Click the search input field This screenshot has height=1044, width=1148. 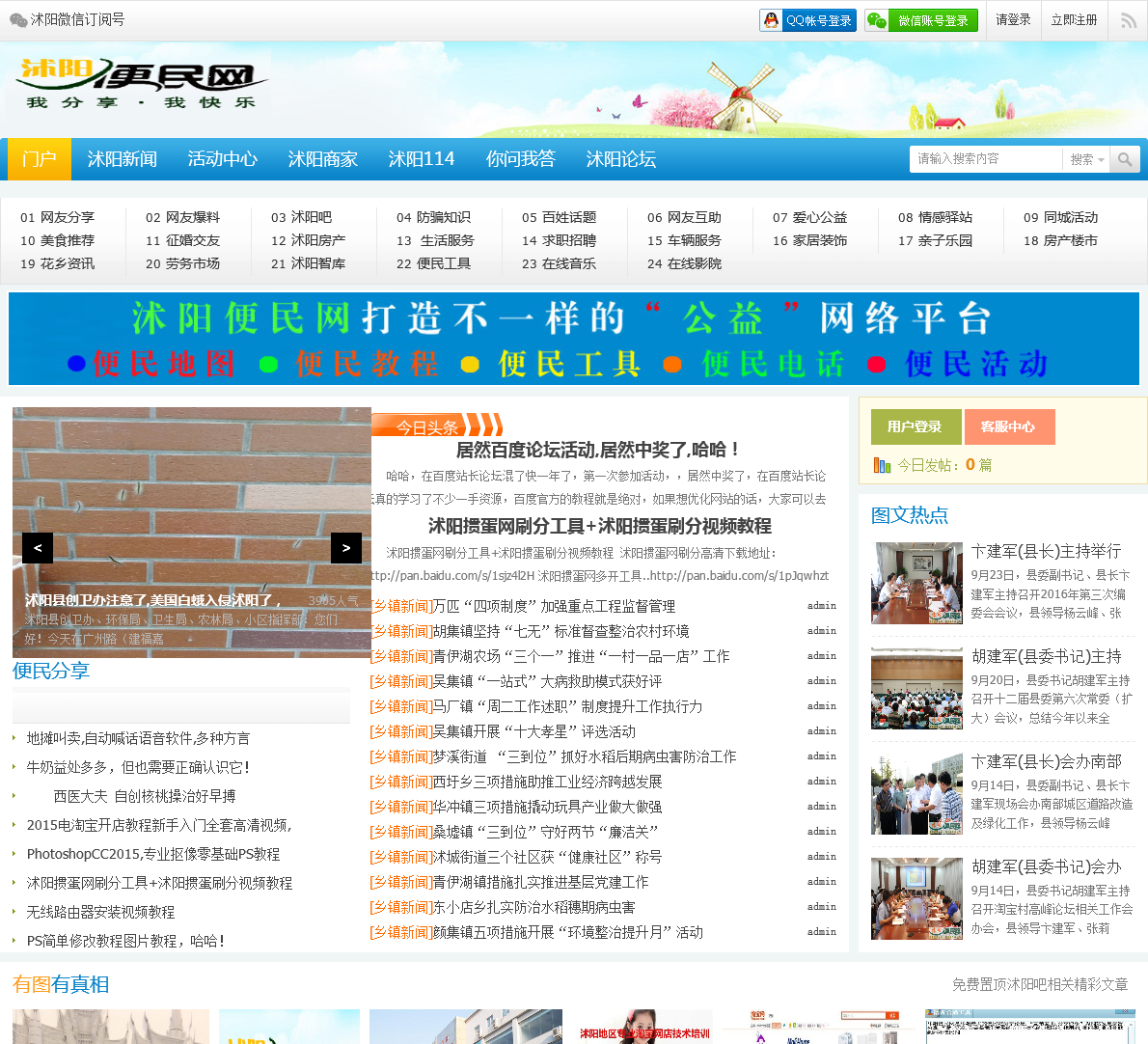pyautogui.click(x=986, y=159)
